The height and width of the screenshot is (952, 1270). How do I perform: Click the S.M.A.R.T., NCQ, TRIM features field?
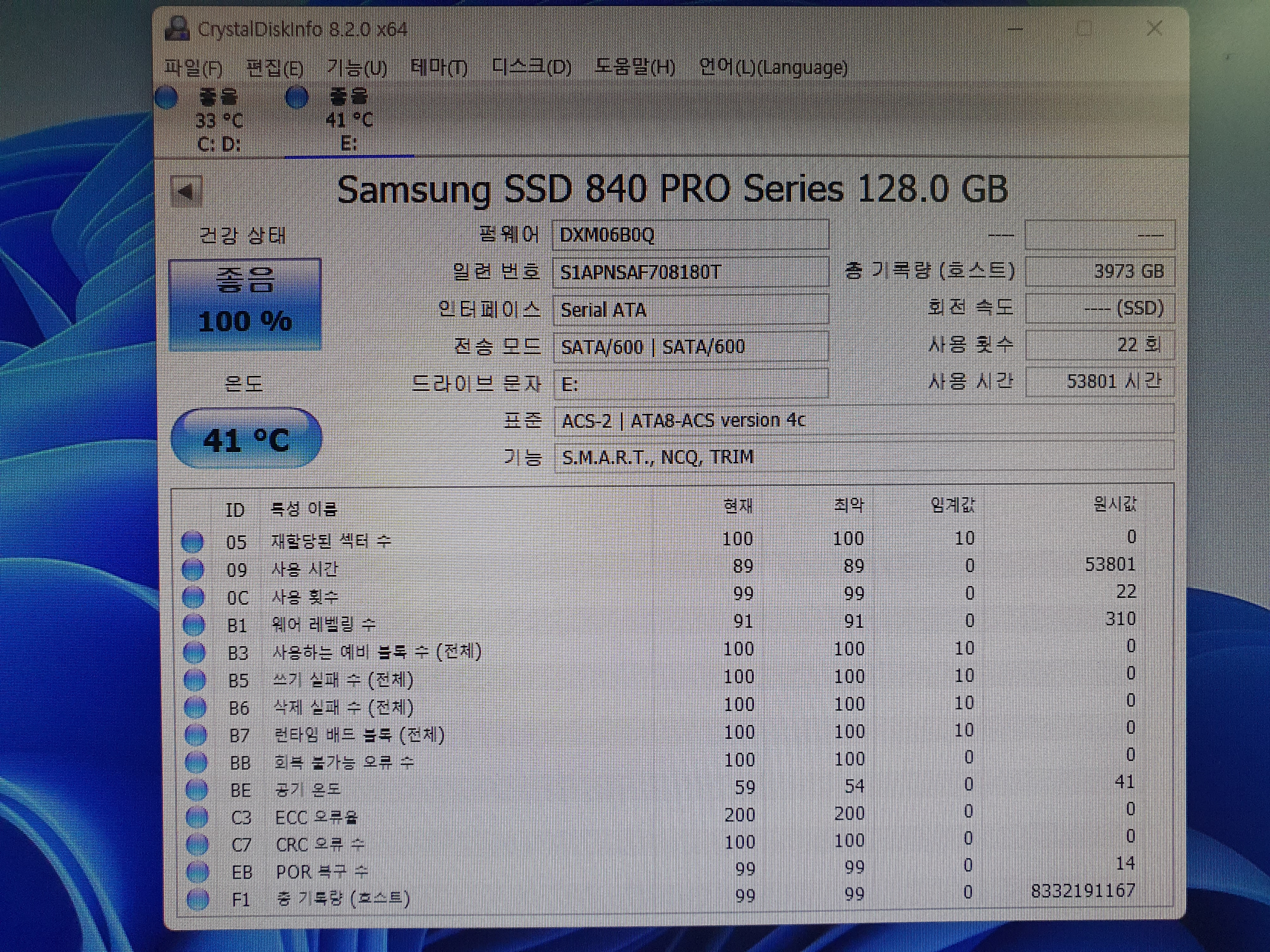pyautogui.click(x=863, y=457)
